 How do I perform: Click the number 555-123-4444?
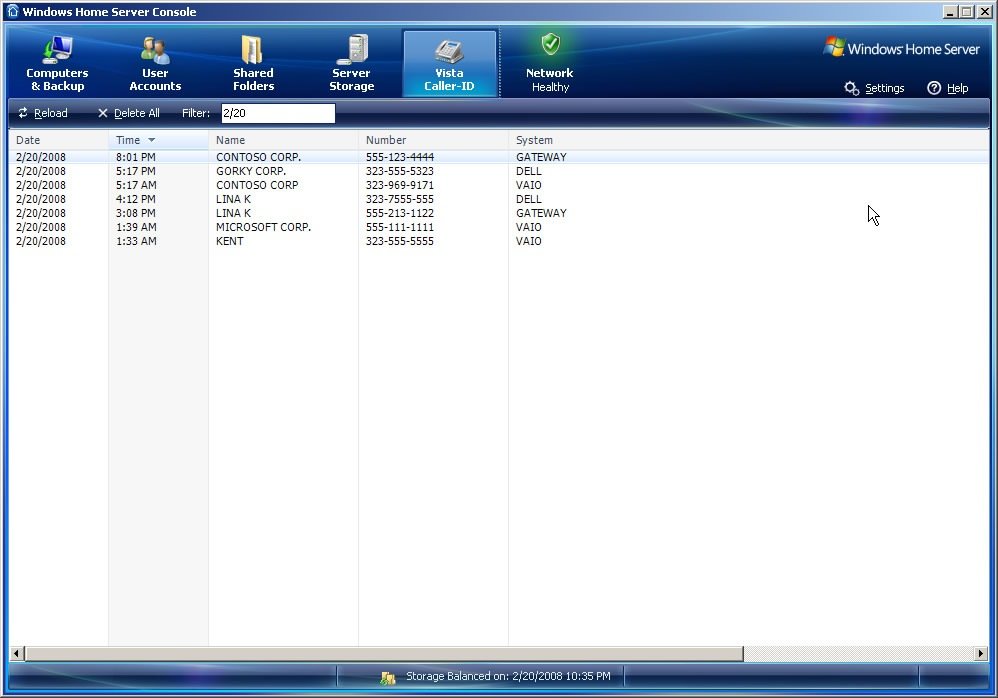click(x=400, y=157)
